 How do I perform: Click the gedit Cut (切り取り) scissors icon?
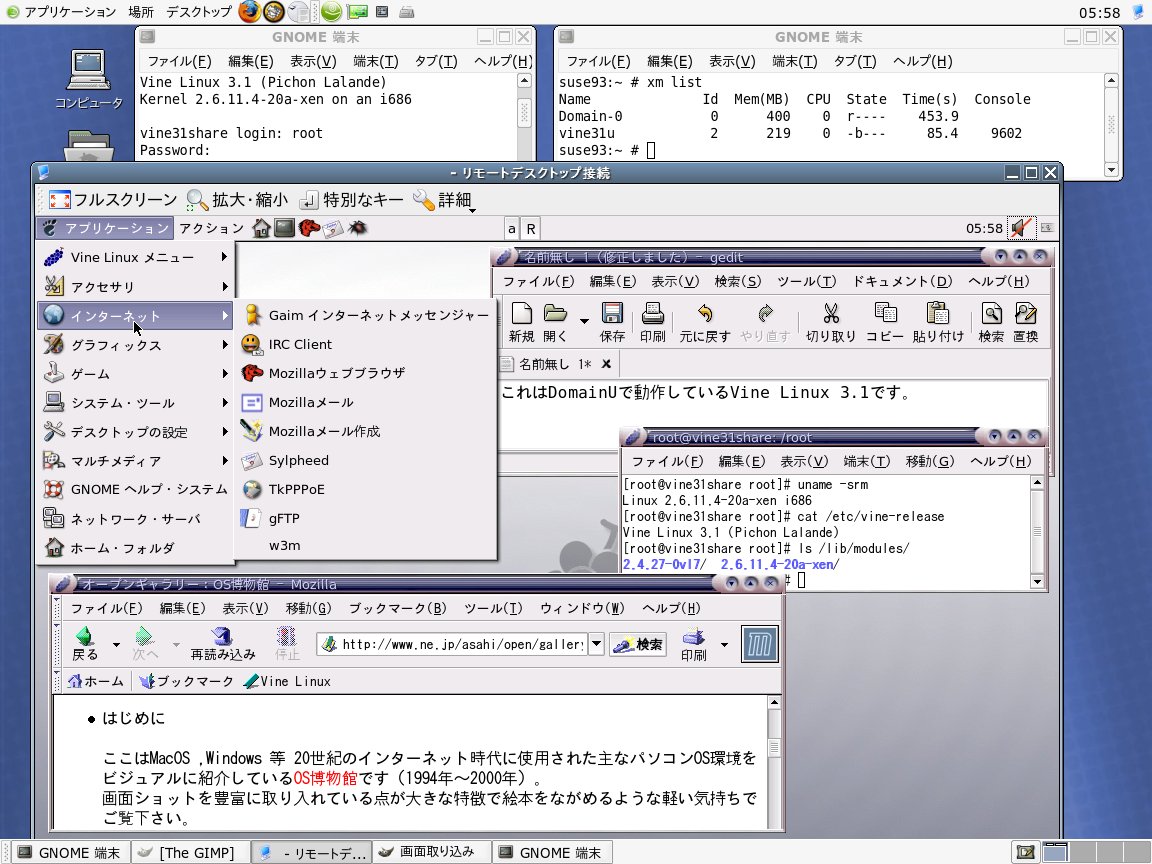click(830, 315)
